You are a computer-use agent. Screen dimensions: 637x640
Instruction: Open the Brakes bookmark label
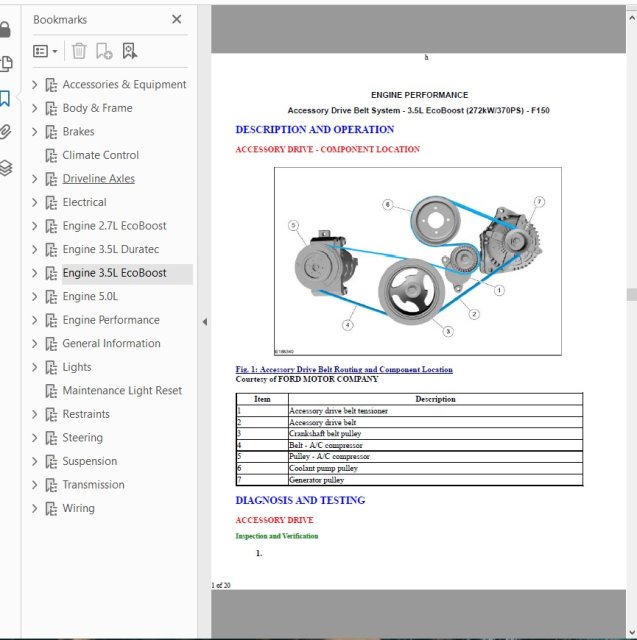[x=78, y=131]
